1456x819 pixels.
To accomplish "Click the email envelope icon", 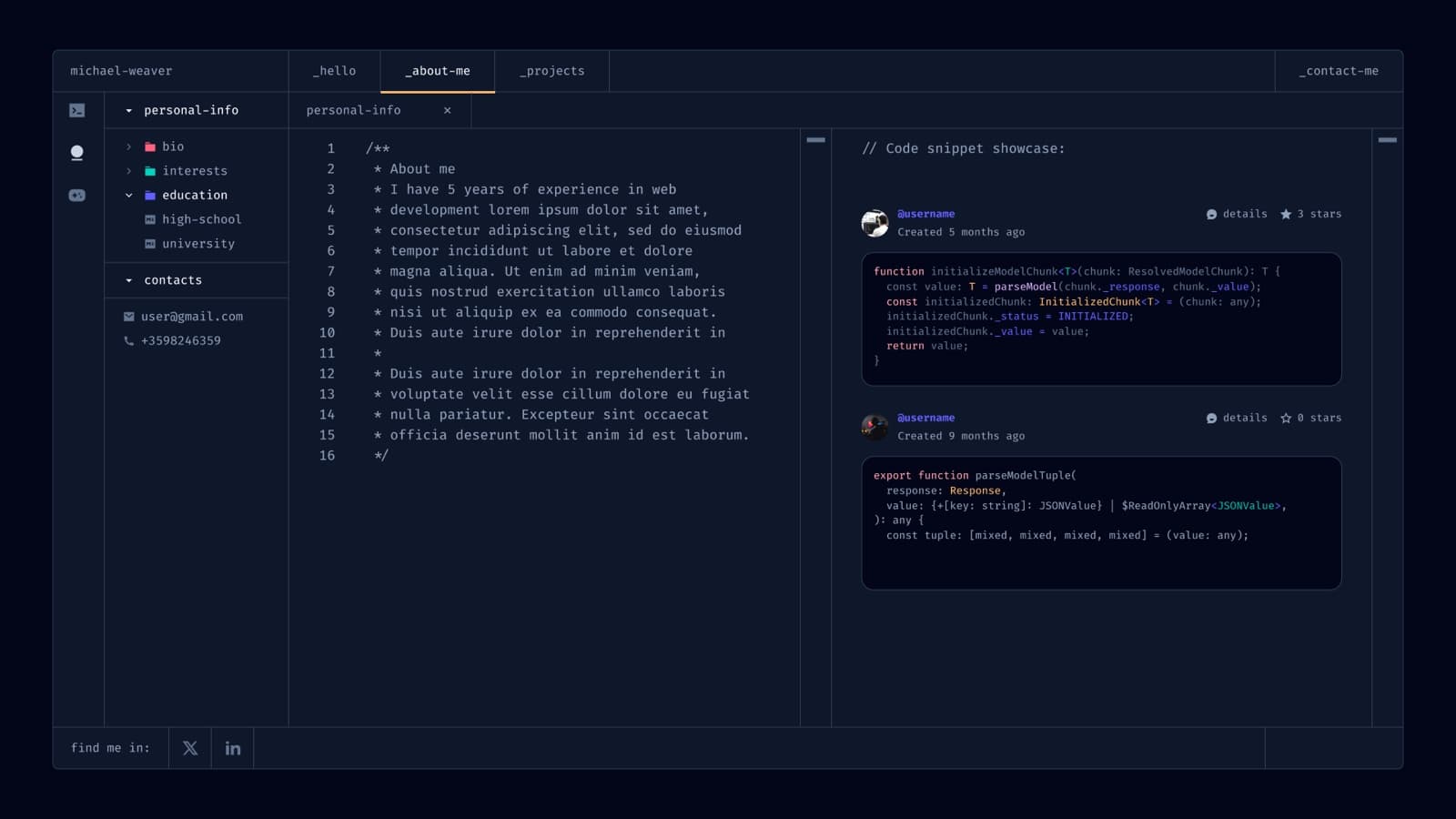I will click(128, 317).
